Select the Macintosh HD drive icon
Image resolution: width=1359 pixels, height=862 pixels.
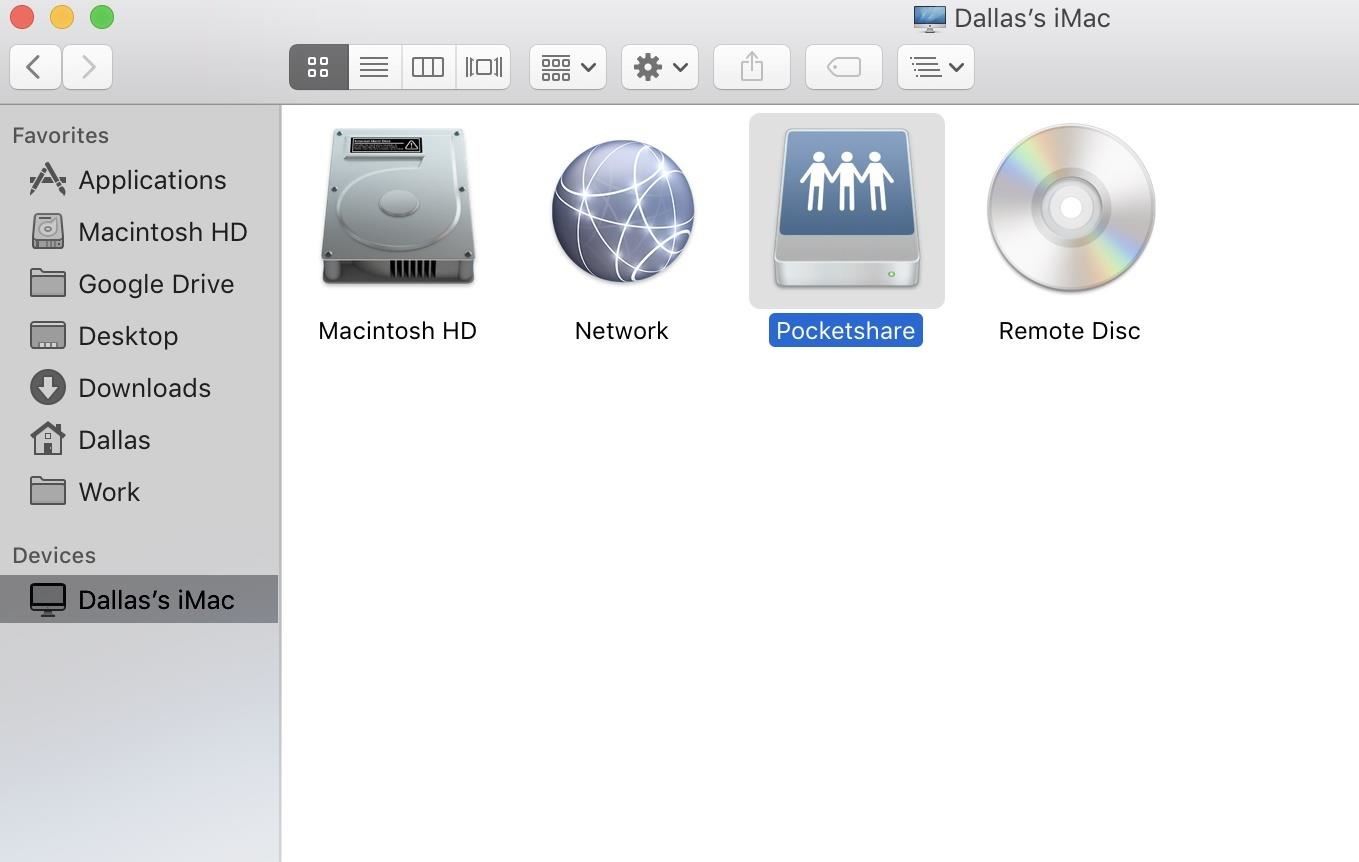pyautogui.click(x=397, y=207)
